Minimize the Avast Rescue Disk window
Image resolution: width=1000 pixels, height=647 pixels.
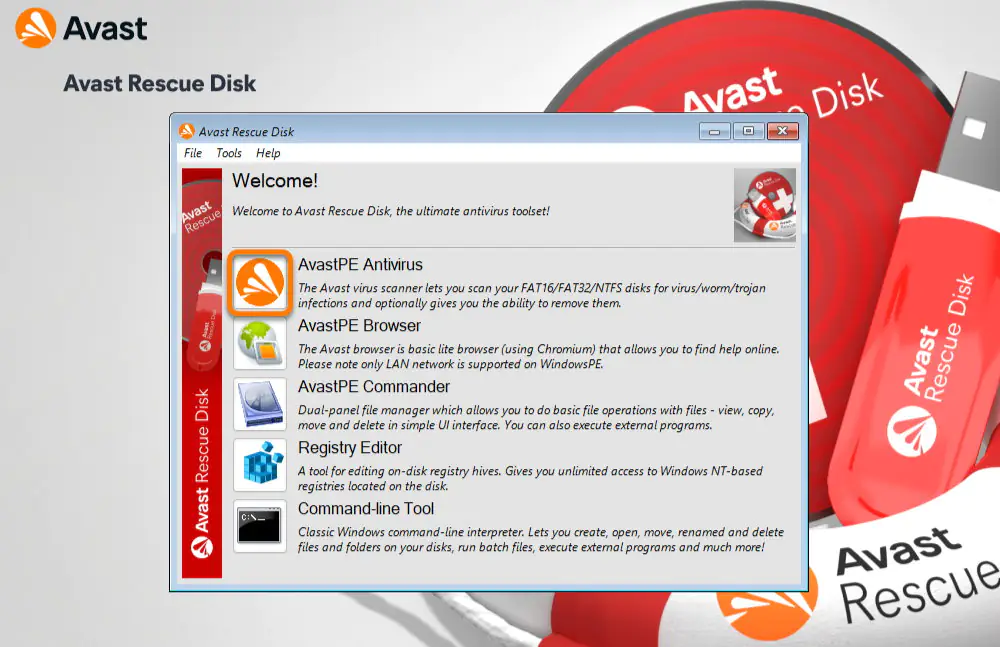714,131
